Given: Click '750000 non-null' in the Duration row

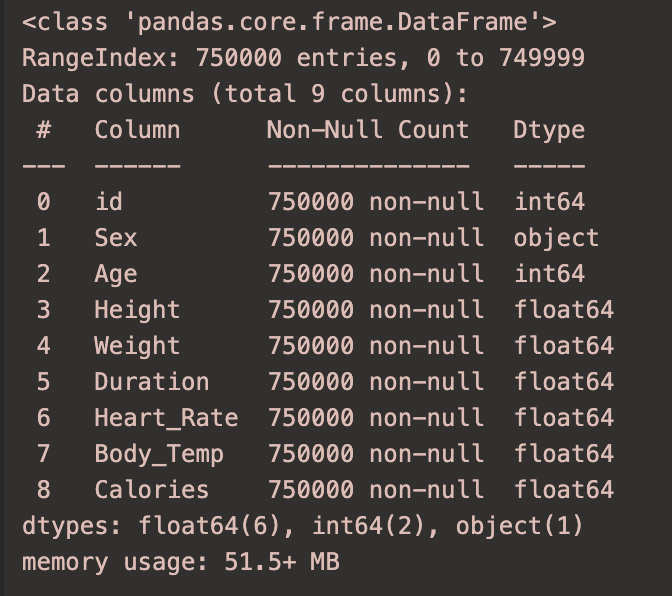Looking at the screenshot, I should click(x=376, y=381).
